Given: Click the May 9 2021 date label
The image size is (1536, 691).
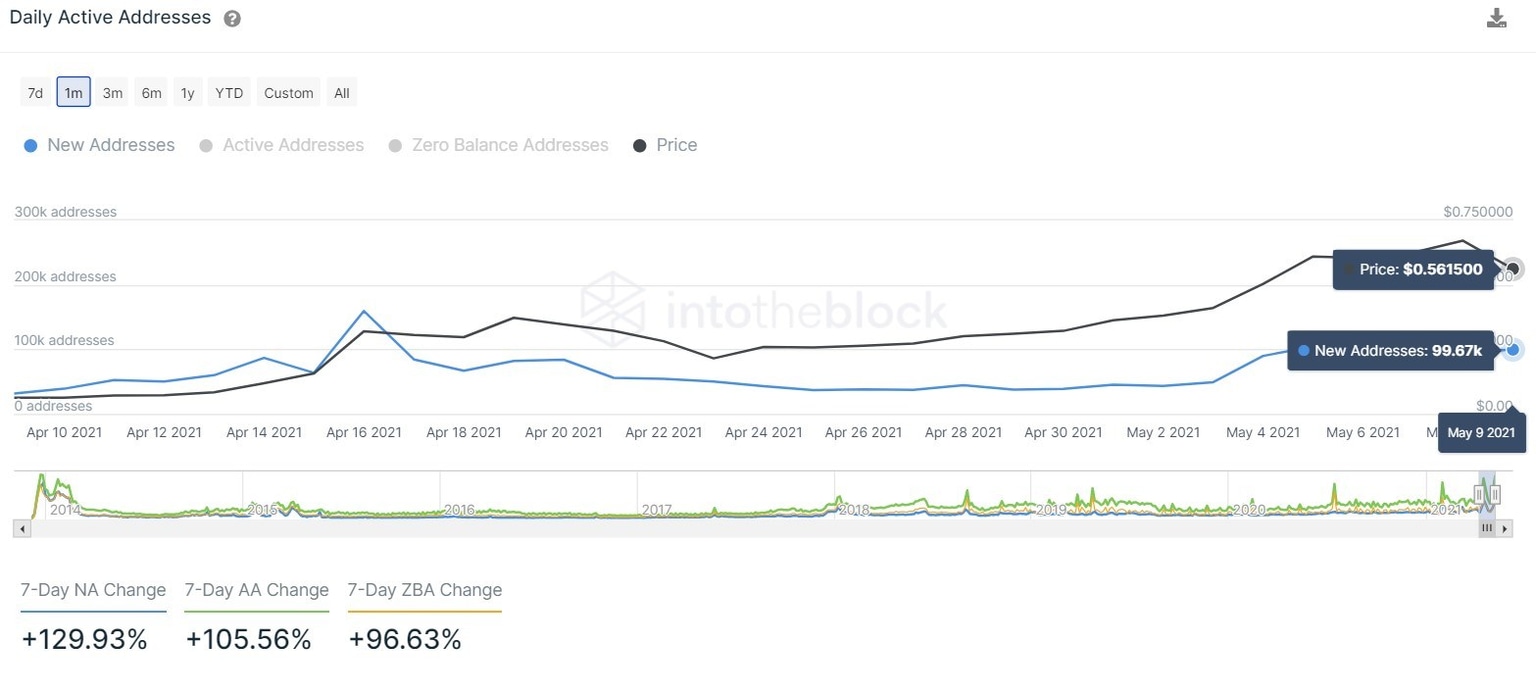Looking at the screenshot, I should (x=1481, y=432).
